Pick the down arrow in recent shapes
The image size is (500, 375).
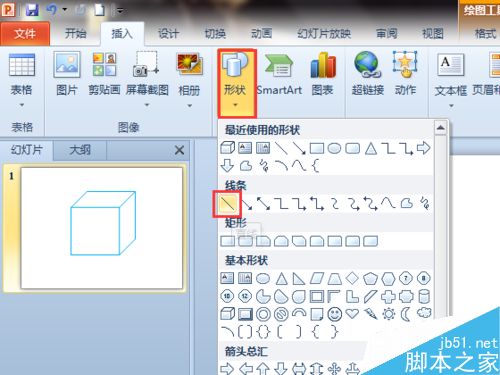[x=227, y=166]
